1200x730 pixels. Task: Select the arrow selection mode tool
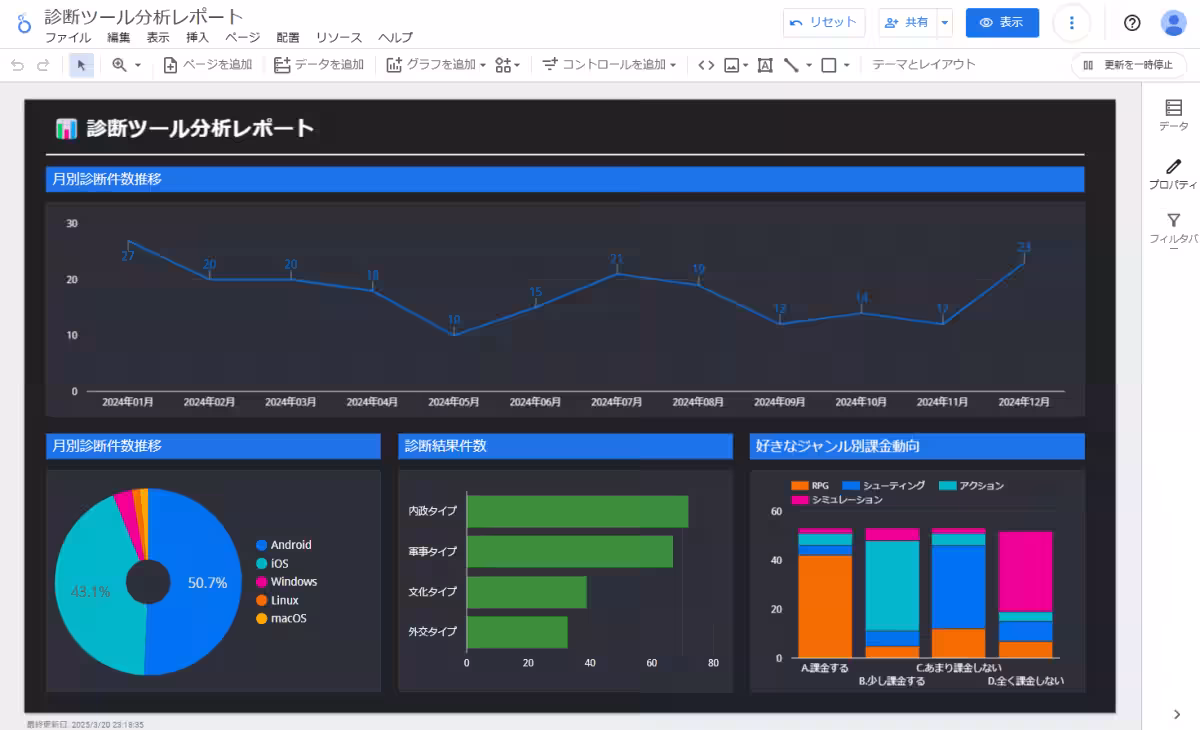tap(81, 65)
